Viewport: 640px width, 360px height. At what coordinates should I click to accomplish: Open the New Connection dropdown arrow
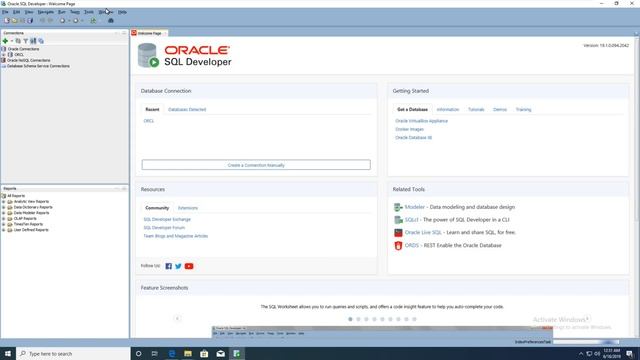click(11, 41)
